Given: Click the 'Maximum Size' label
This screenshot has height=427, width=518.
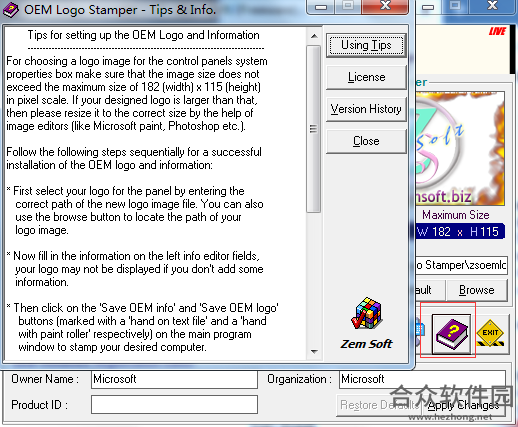Looking at the screenshot, I should 456,215.
